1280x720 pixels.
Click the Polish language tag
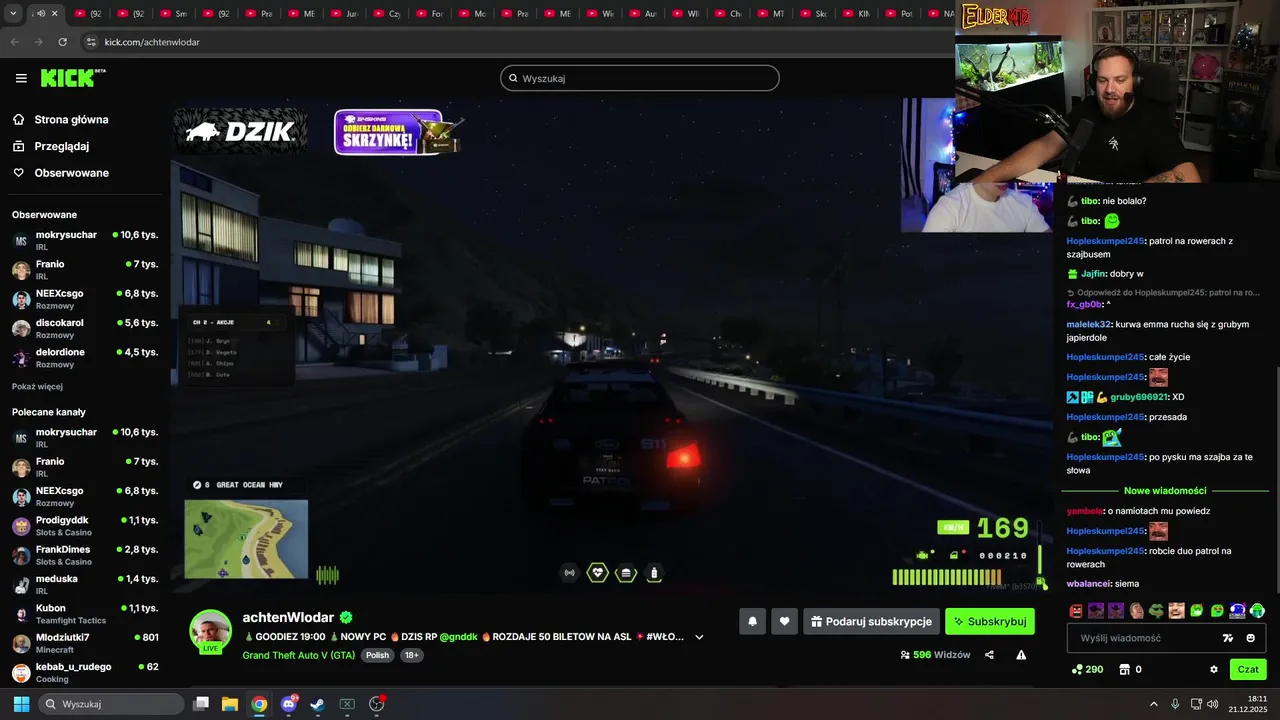(x=377, y=655)
